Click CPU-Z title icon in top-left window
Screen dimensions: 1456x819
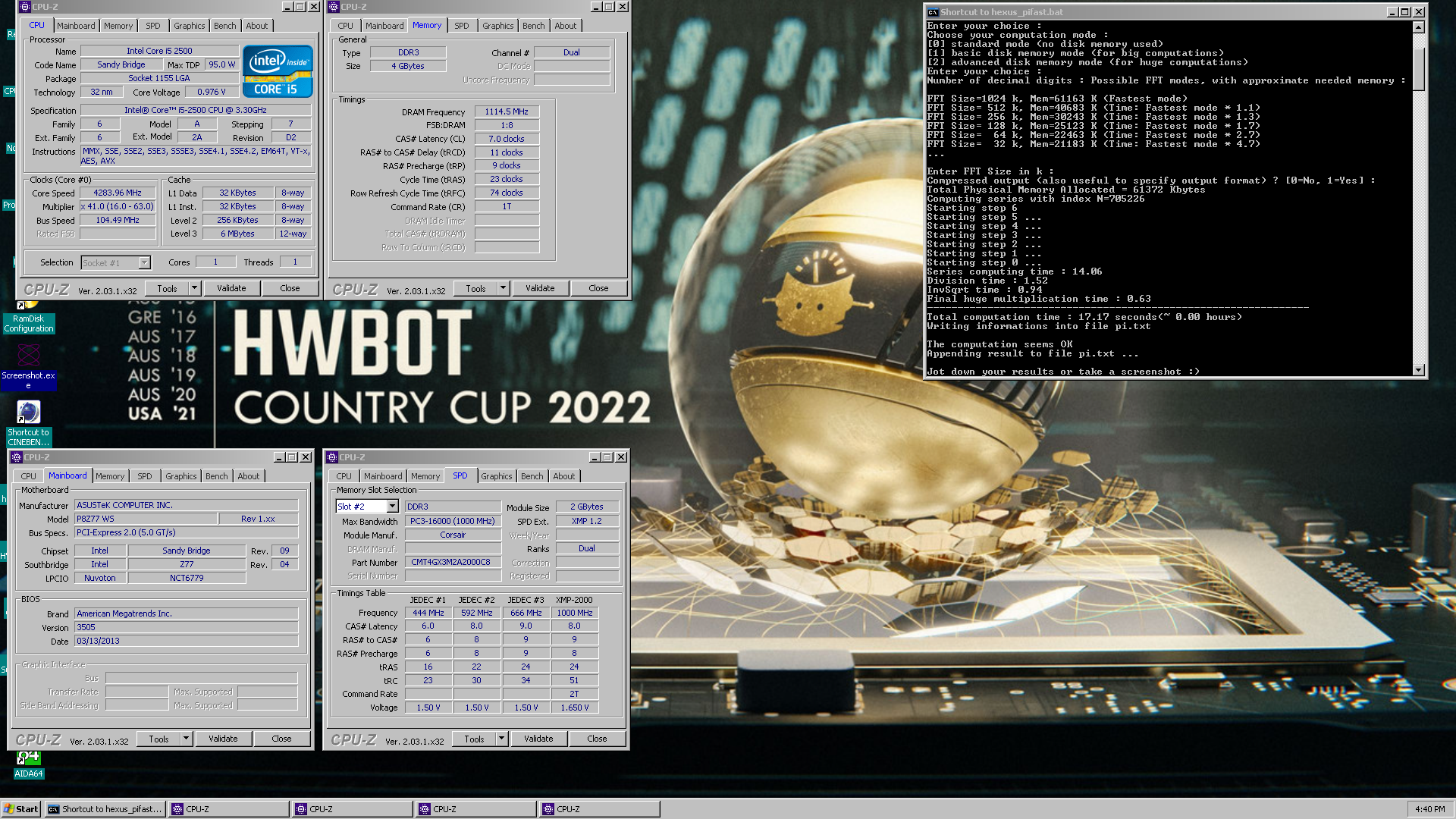[x=25, y=7]
